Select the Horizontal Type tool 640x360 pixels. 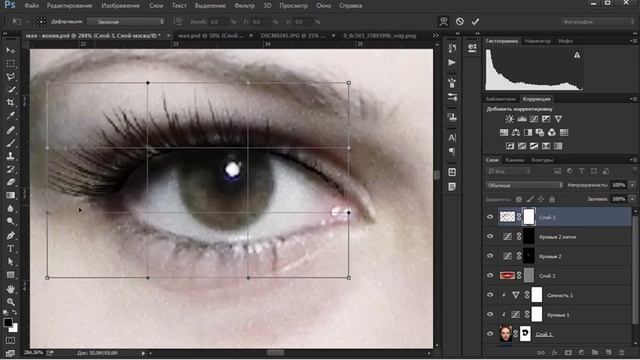click(11, 249)
